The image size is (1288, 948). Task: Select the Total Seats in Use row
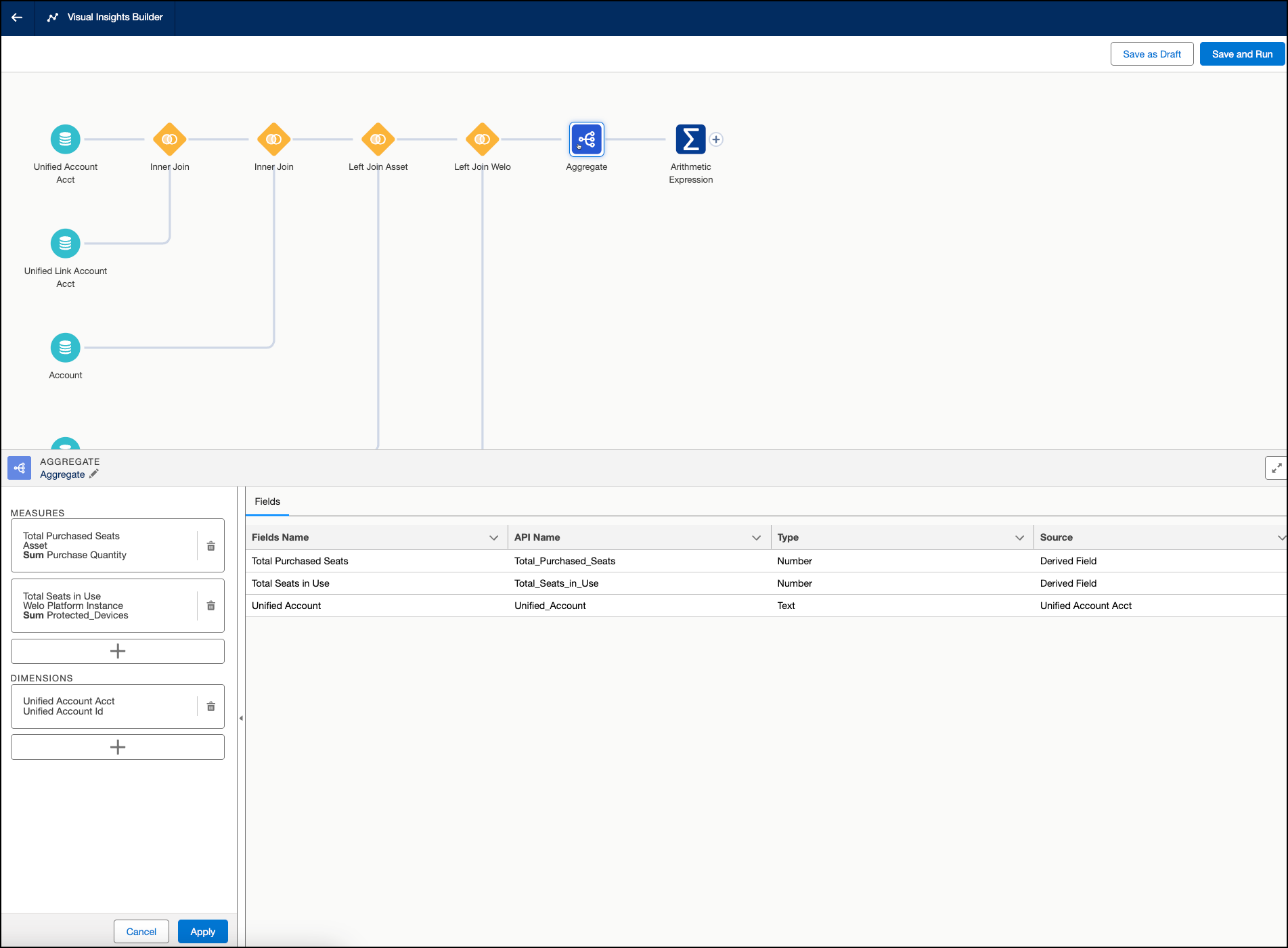coord(291,583)
